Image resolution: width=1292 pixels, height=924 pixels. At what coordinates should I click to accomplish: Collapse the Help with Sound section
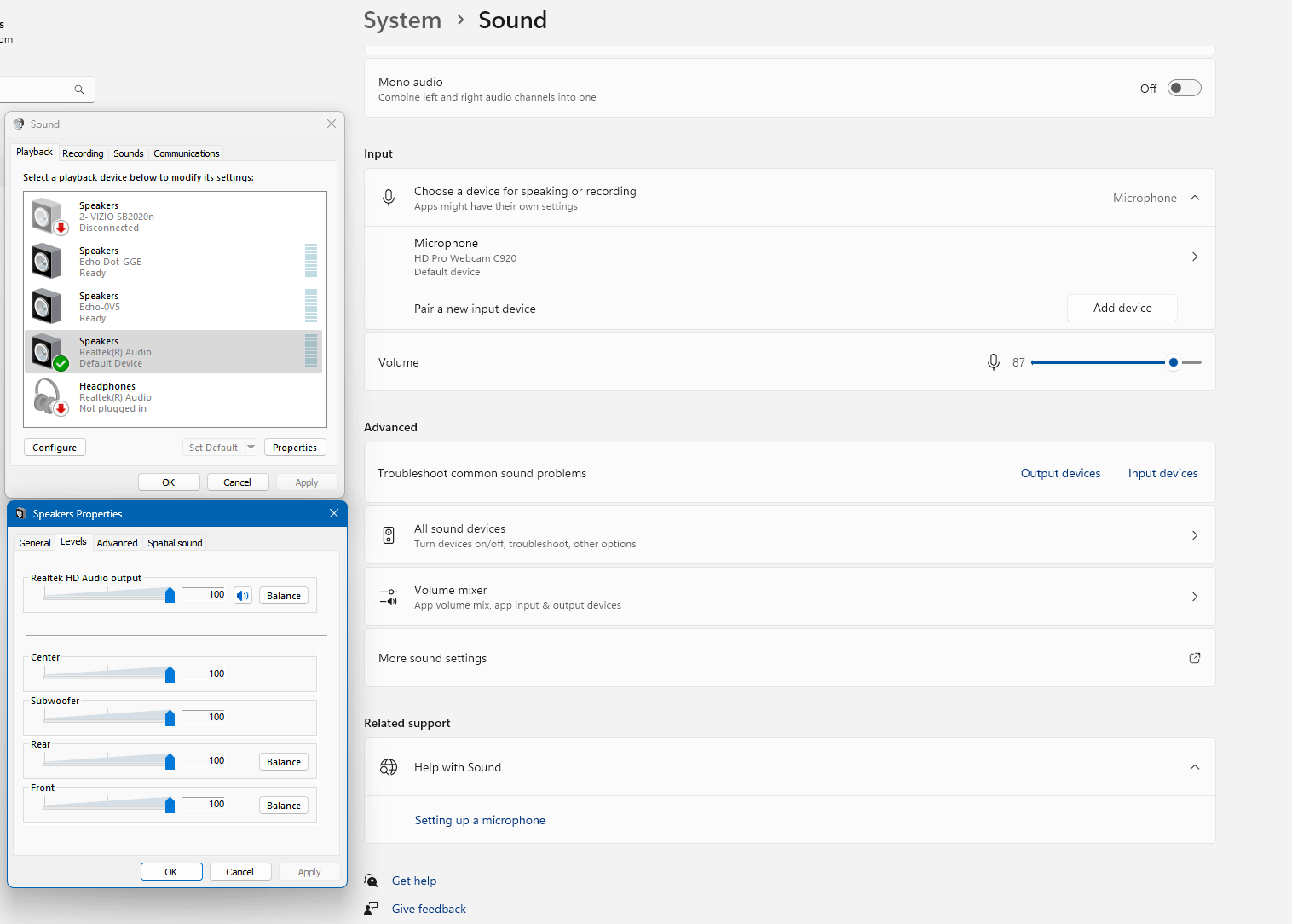[x=1194, y=767]
